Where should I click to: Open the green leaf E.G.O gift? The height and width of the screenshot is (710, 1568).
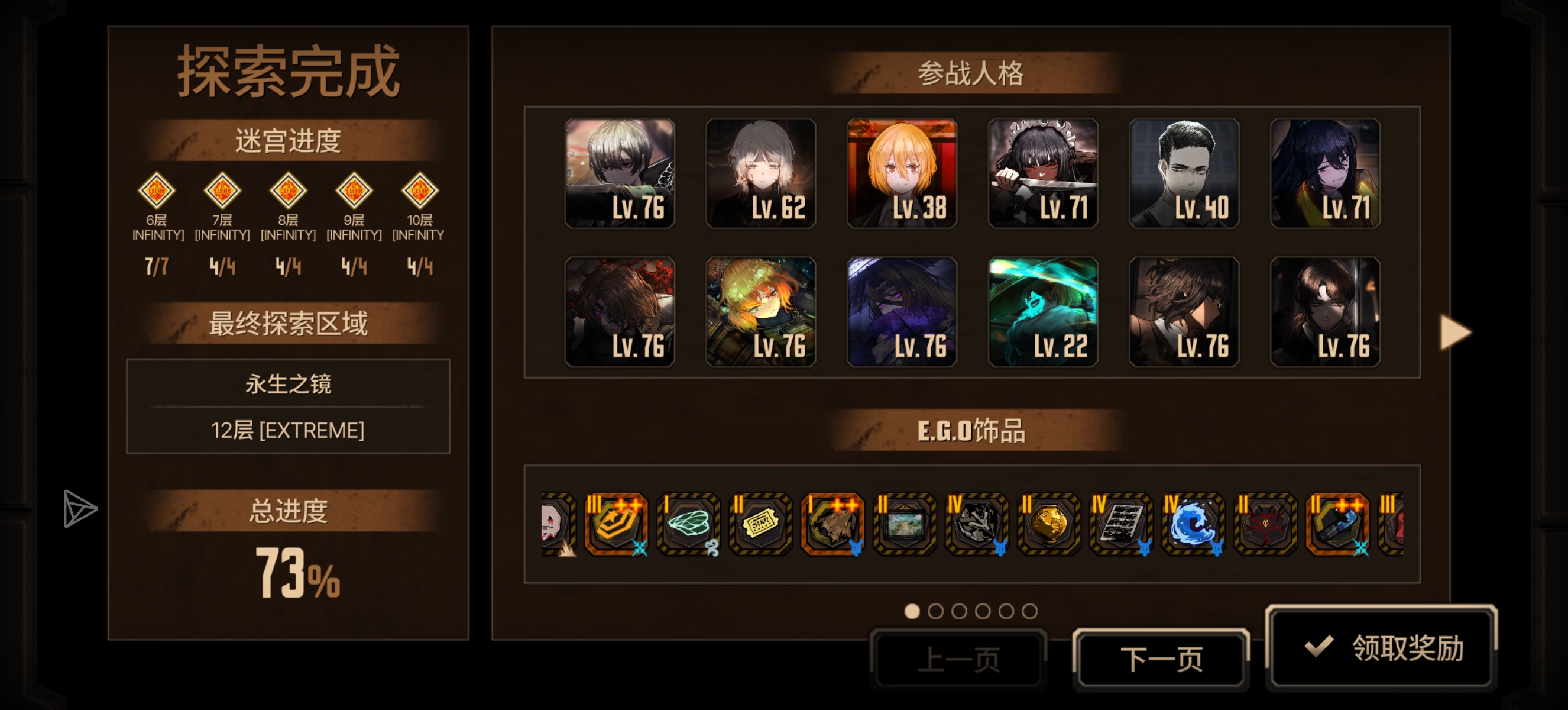(688, 524)
